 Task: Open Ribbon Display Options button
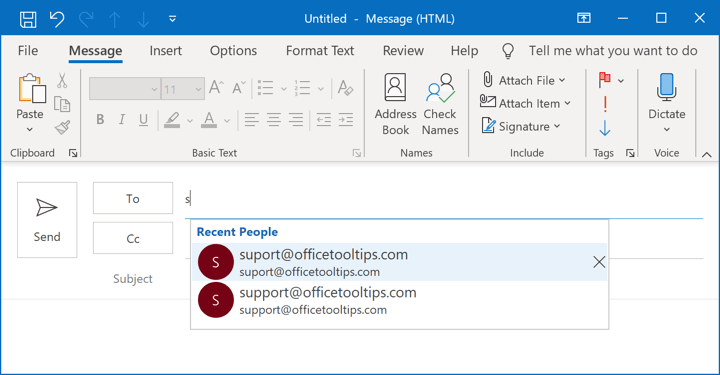click(x=584, y=18)
